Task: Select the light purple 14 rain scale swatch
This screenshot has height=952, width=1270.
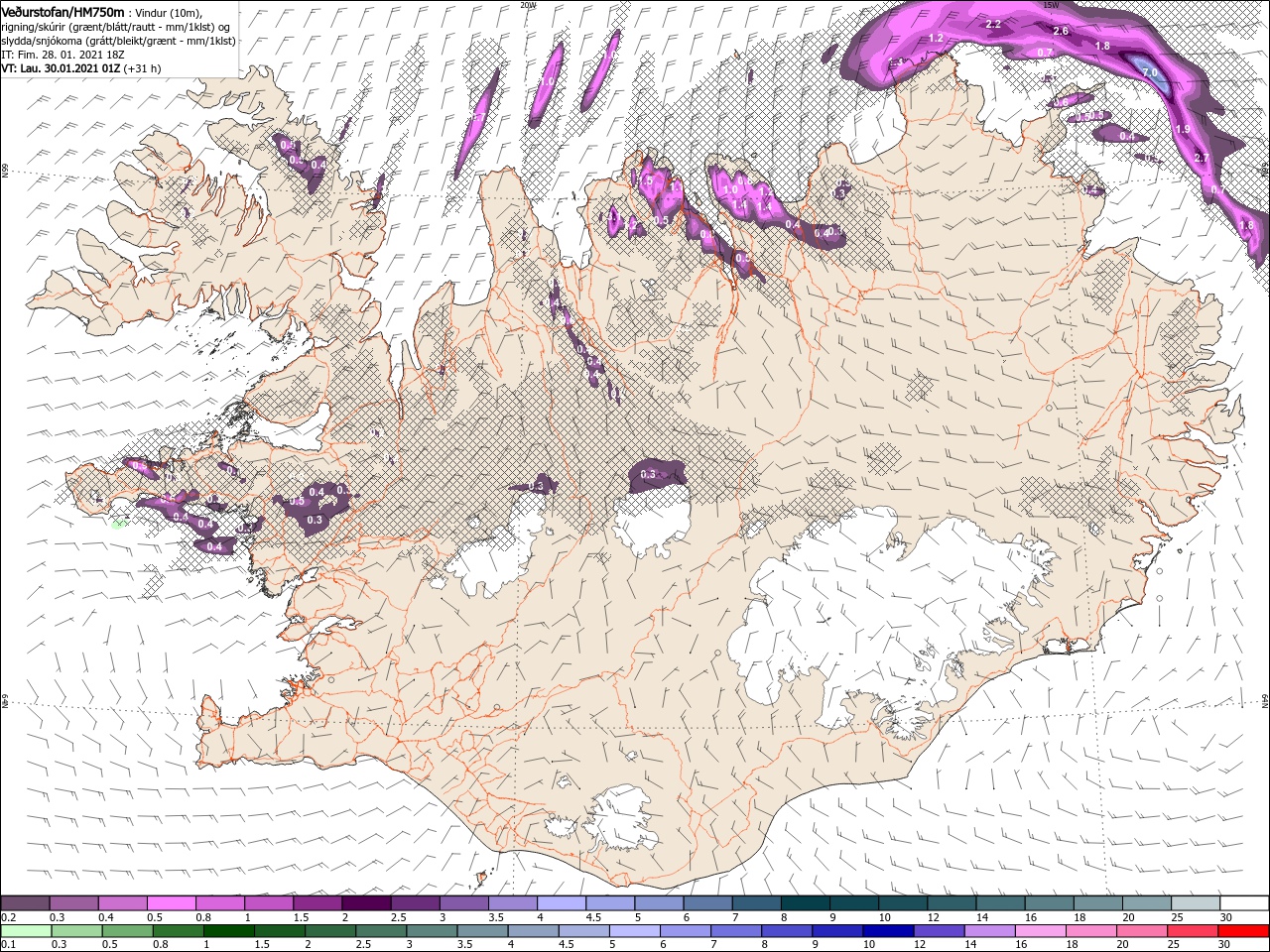Action: (989, 931)
